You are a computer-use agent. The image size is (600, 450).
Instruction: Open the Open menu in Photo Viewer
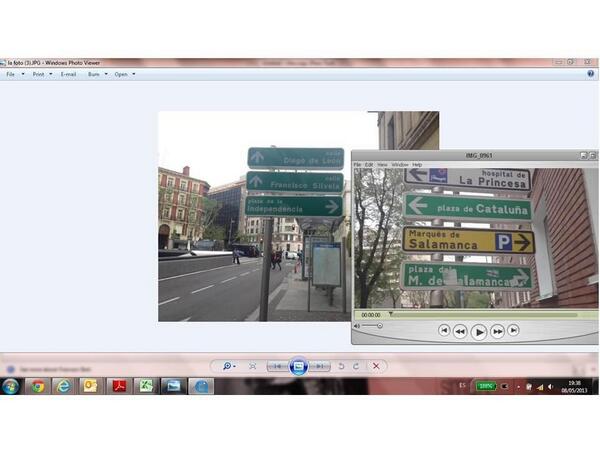point(121,74)
